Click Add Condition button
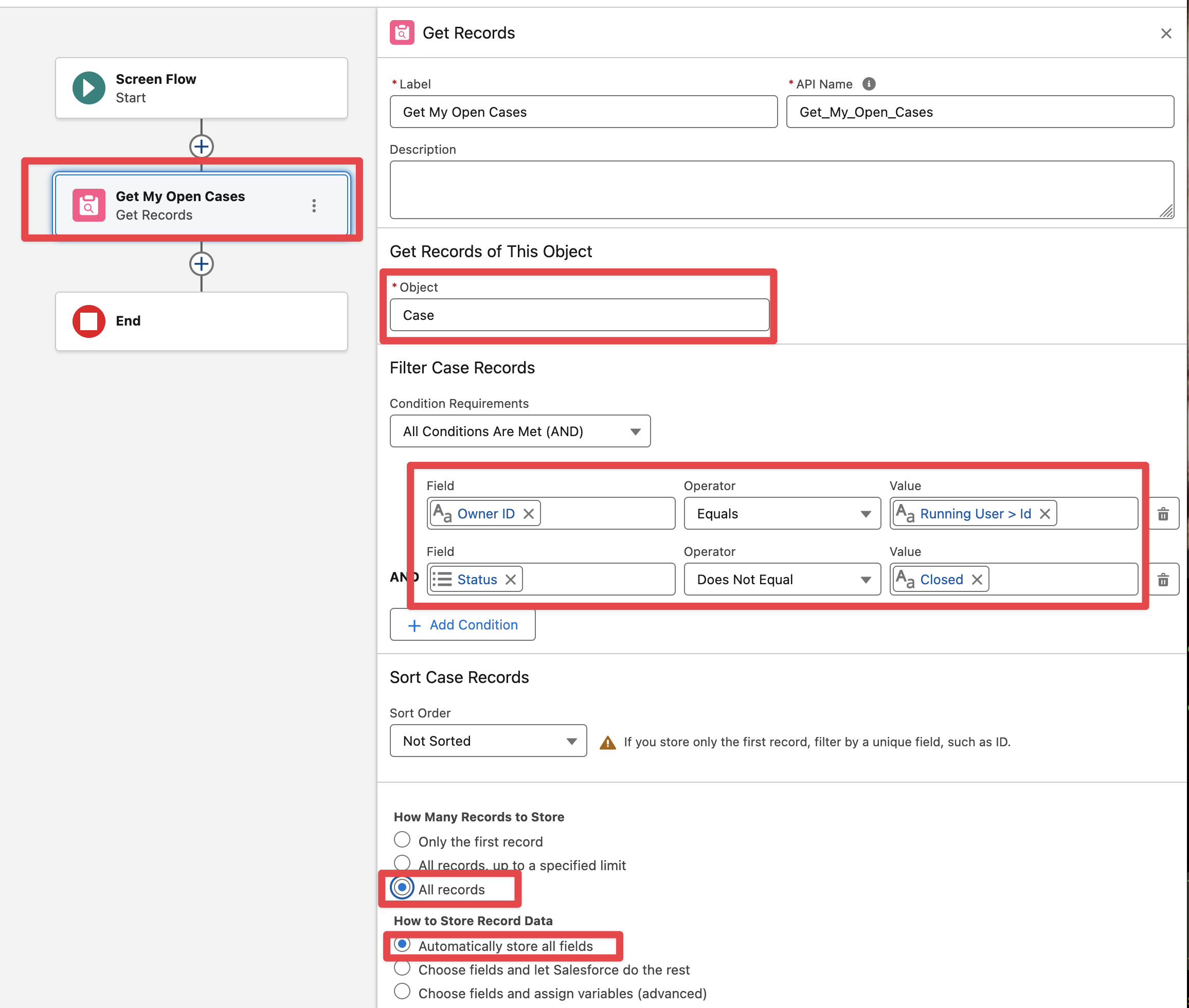The height and width of the screenshot is (1008, 1189). pyautogui.click(x=462, y=624)
